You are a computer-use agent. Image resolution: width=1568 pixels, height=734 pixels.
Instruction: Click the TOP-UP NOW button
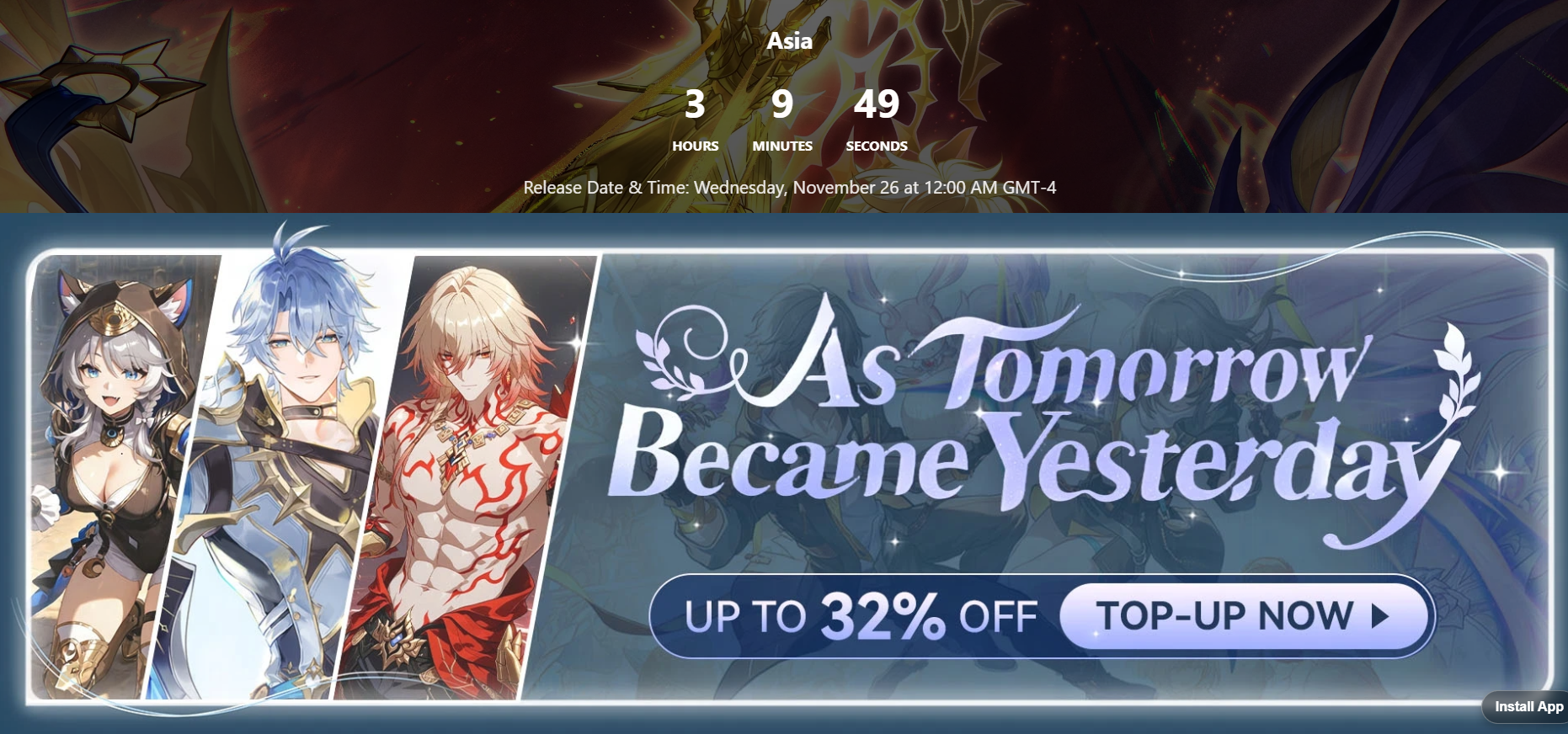coord(1245,616)
